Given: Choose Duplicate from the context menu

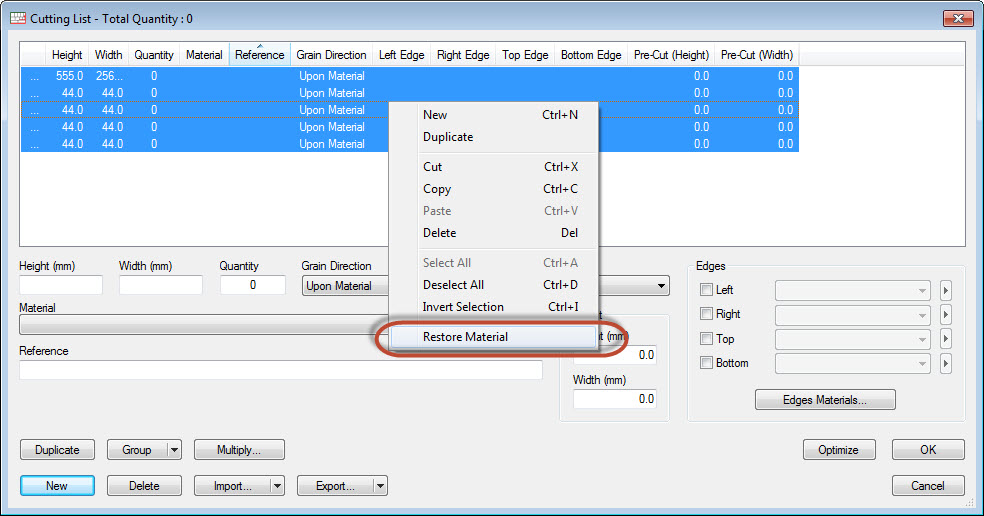Looking at the screenshot, I should point(493,137).
